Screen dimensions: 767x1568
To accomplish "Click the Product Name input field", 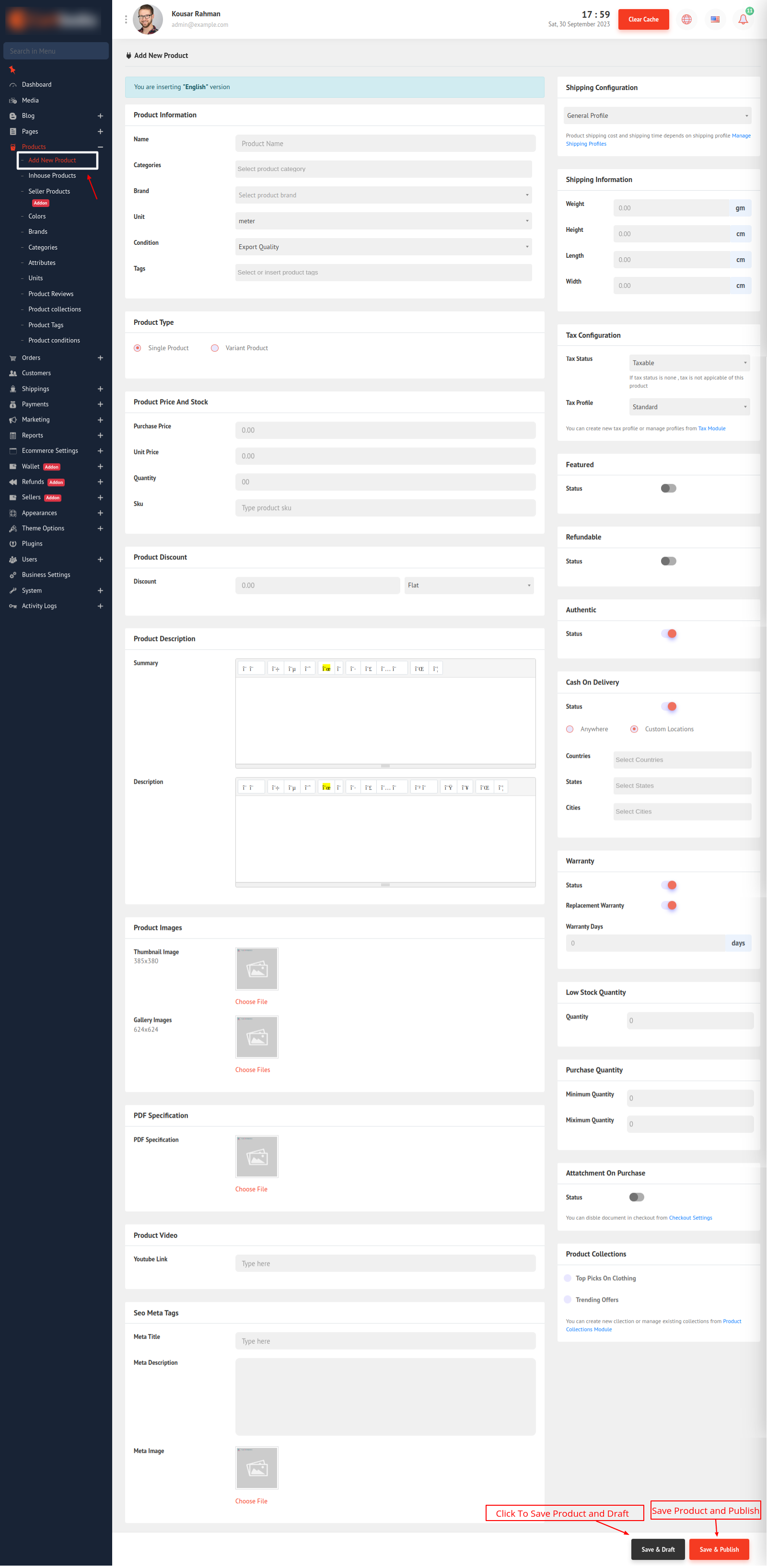I will pos(385,144).
